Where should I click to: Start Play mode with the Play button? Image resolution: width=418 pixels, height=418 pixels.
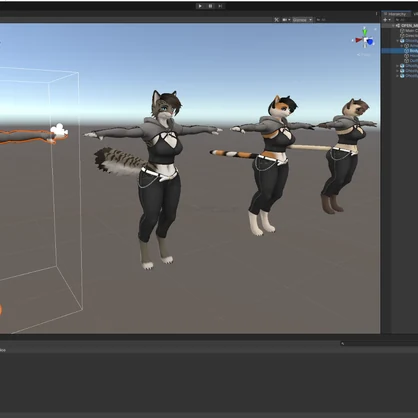(x=200, y=6)
